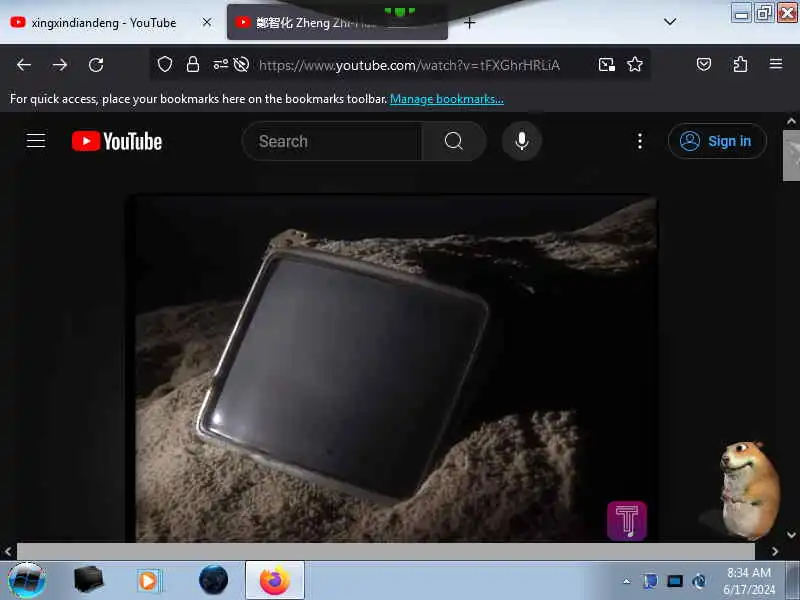The width and height of the screenshot is (800, 600).
Task: Open the dark globe taskbar app
Action: coord(213,580)
